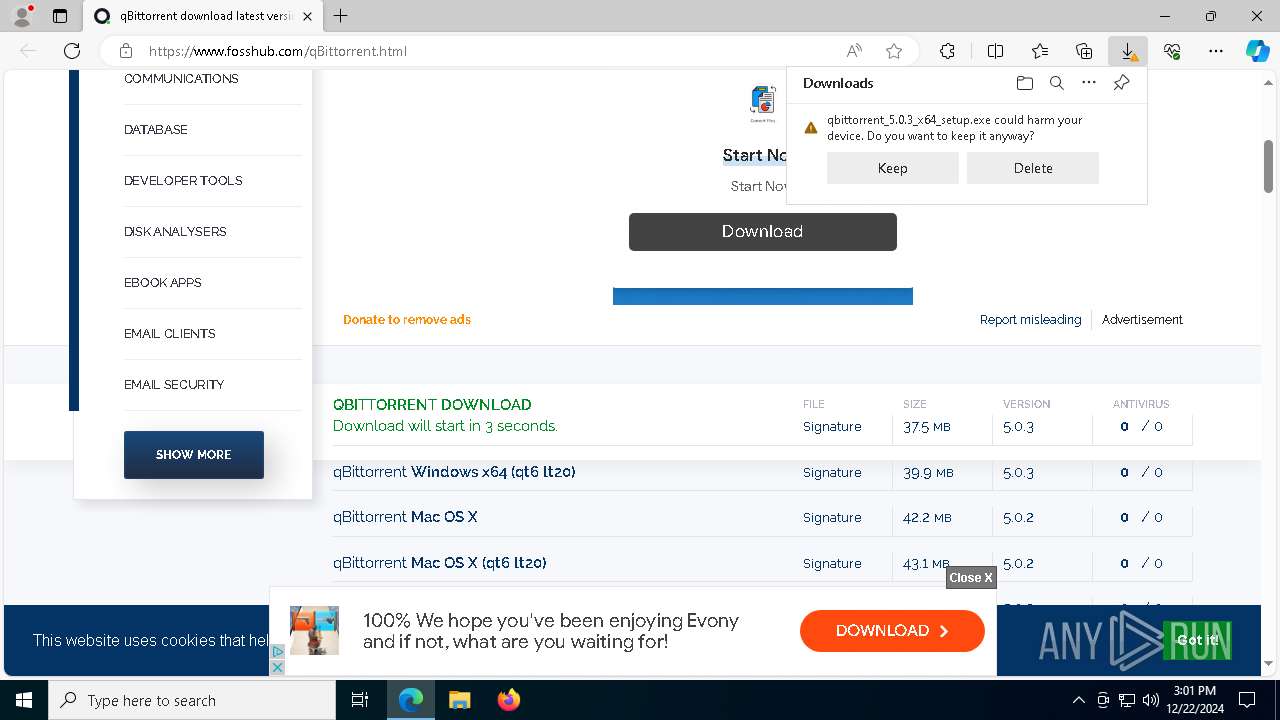Open Signature for the 37.5 MB file
This screenshot has height=720, width=1280.
click(x=832, y=427)
